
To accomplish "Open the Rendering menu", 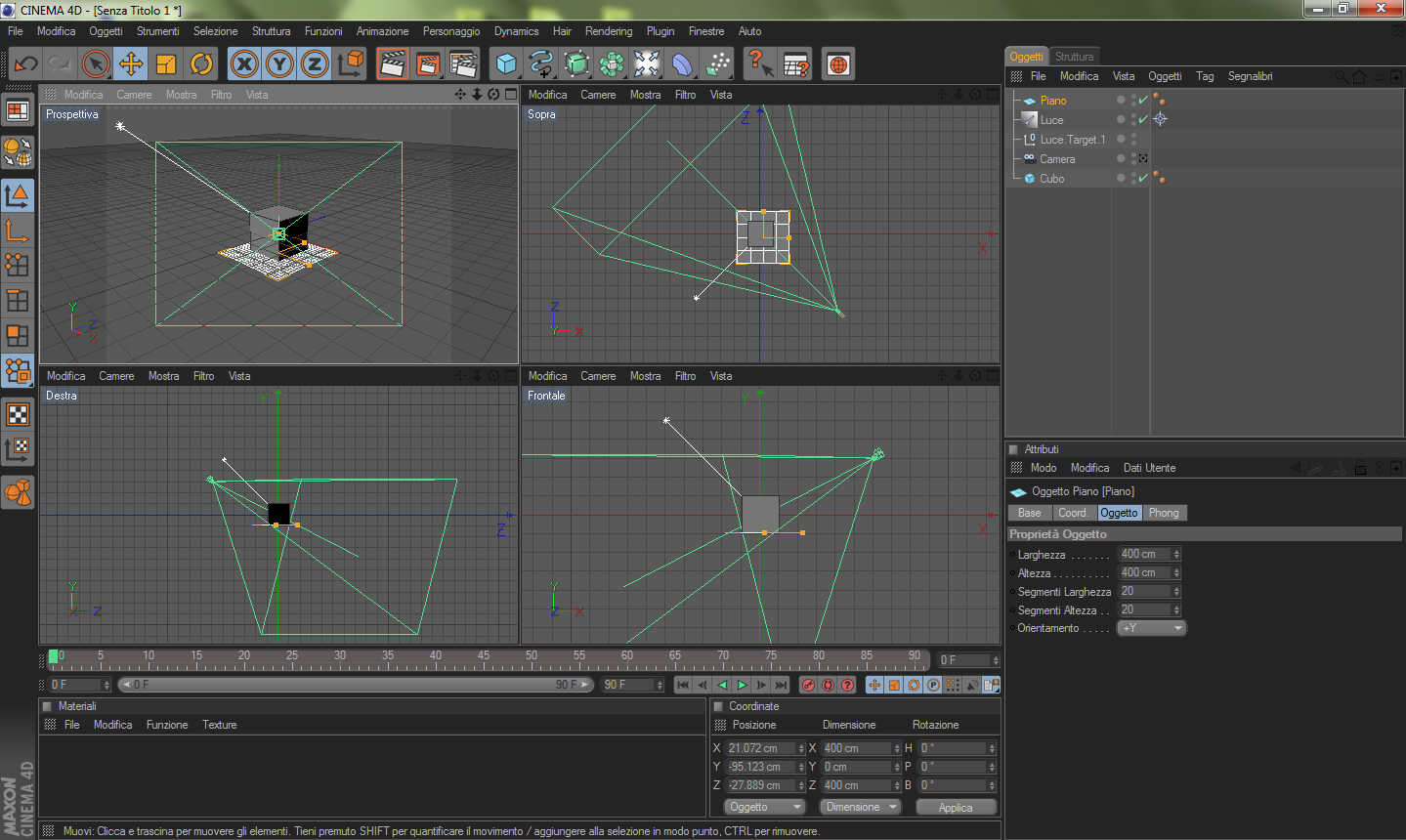I will click(x=608, y=31).
